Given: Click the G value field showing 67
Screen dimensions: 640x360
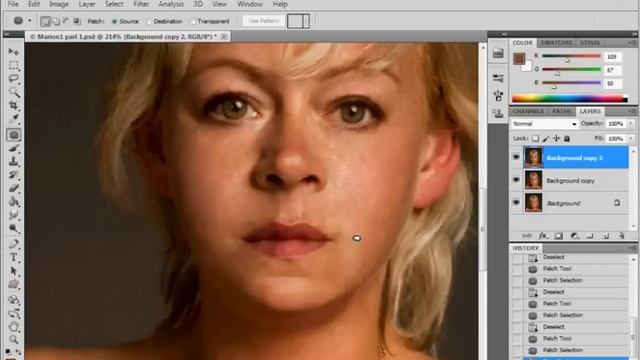Looking at the screenshot, I should [x=612, y=70].
